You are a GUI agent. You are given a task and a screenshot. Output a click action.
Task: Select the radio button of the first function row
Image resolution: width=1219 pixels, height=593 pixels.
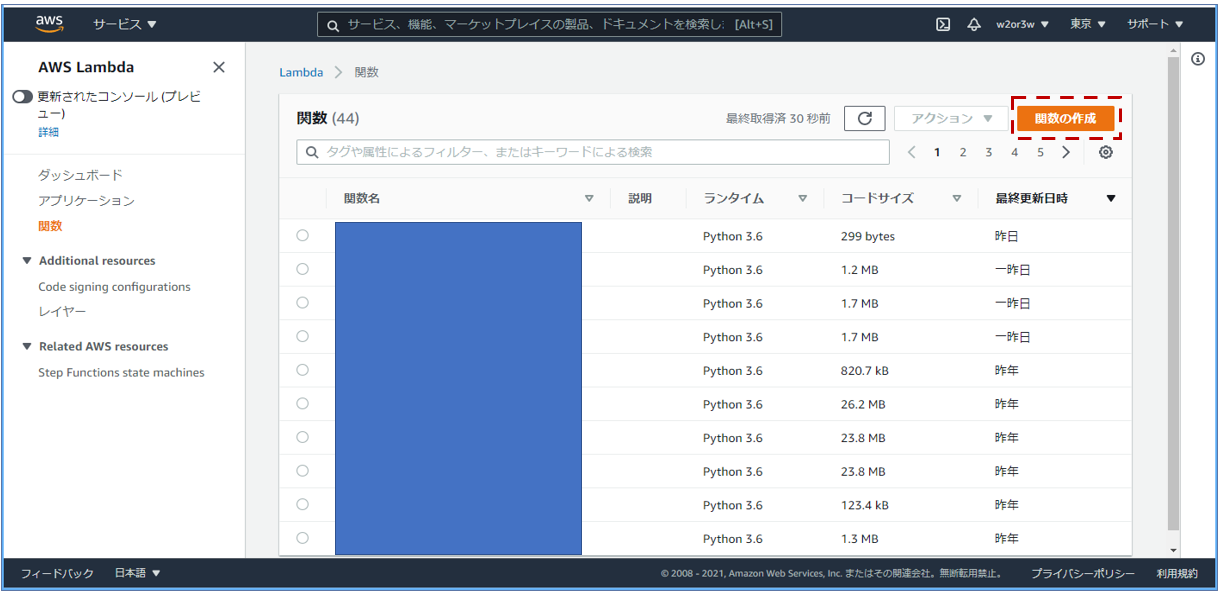[303, 235]
